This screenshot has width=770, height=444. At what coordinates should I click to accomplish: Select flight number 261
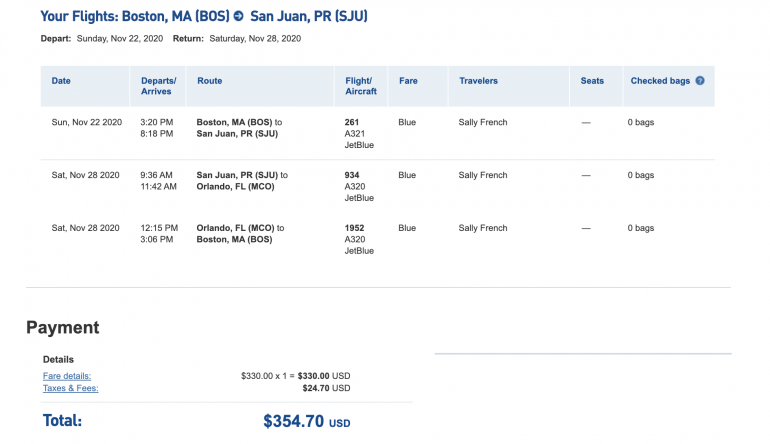point(351,122)
